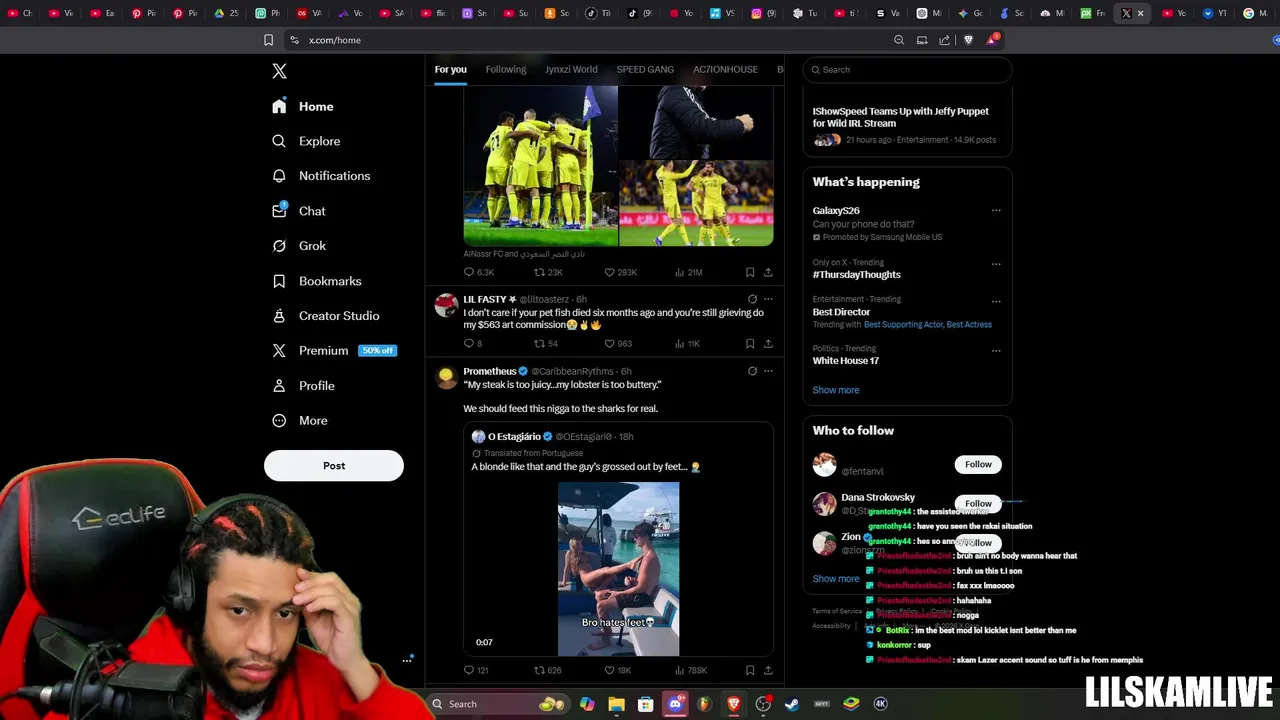Reply to the AlNassr FC post
1280x720 pixels.
[479, 272]
